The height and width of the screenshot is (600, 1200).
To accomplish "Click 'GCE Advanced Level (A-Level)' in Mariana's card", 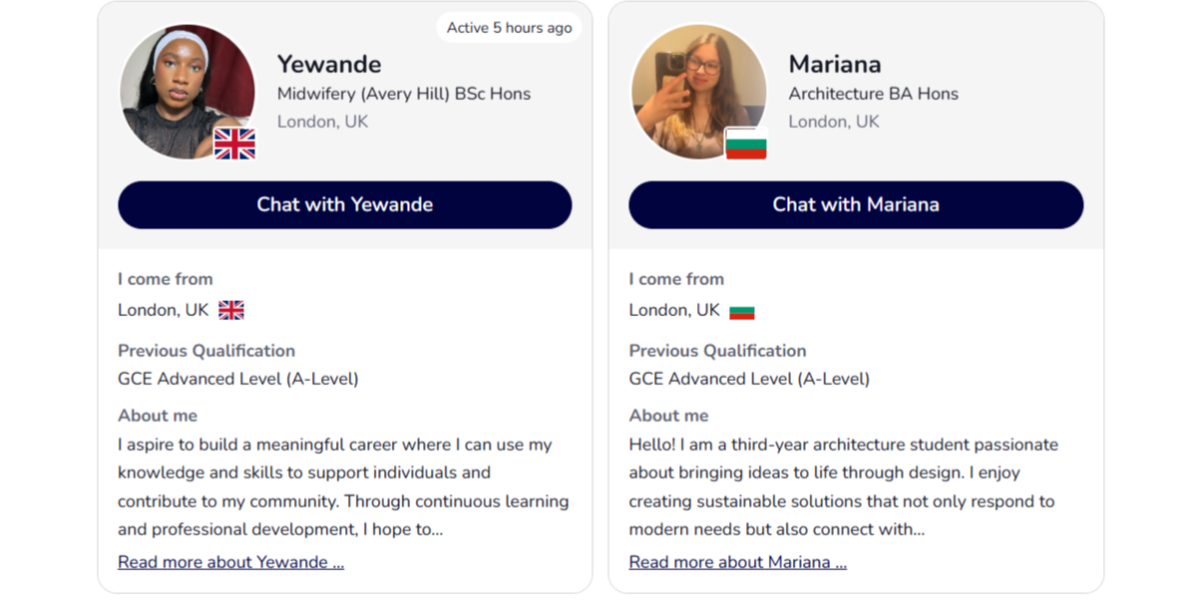I will pyautogui.click(x=749, y=379).
